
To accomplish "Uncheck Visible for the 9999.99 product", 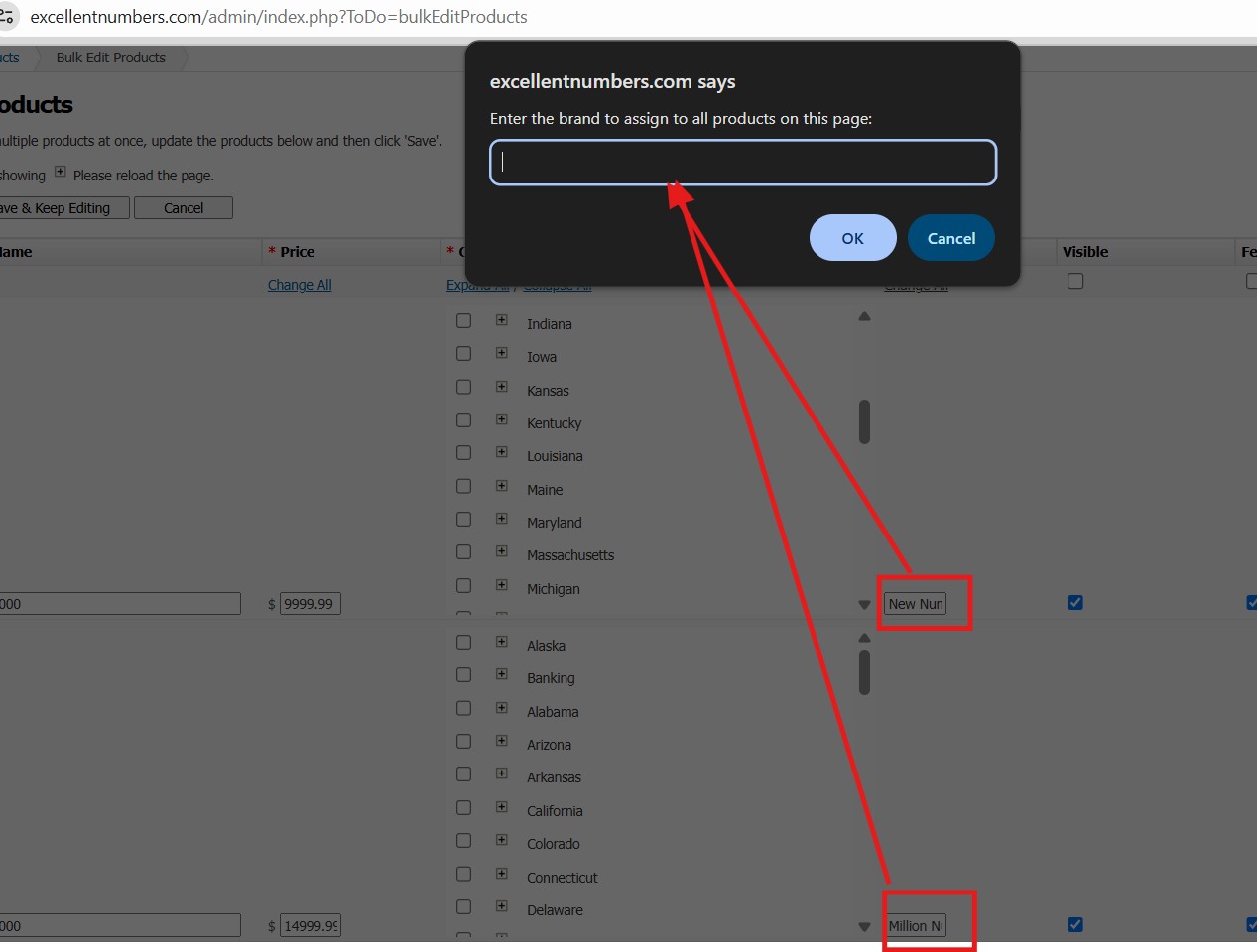I will tap(1075, 603).
